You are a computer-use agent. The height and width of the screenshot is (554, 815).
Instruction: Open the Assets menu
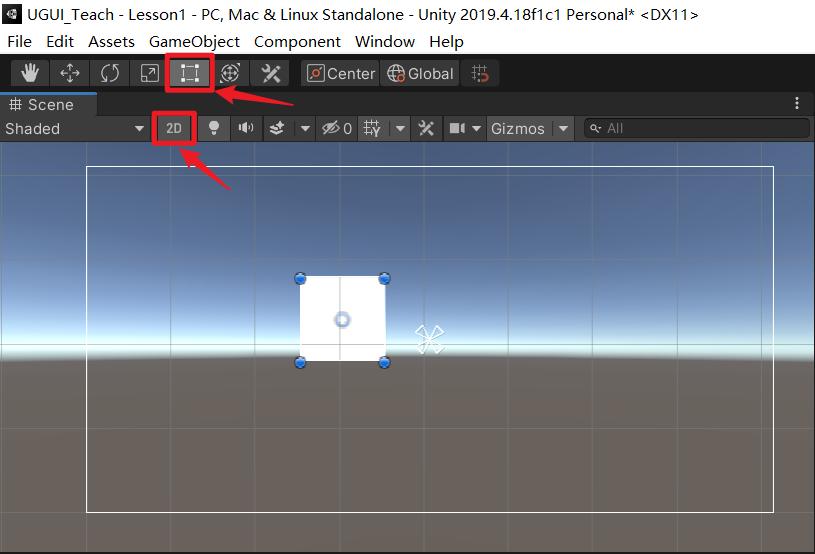(x=111, y=42)
